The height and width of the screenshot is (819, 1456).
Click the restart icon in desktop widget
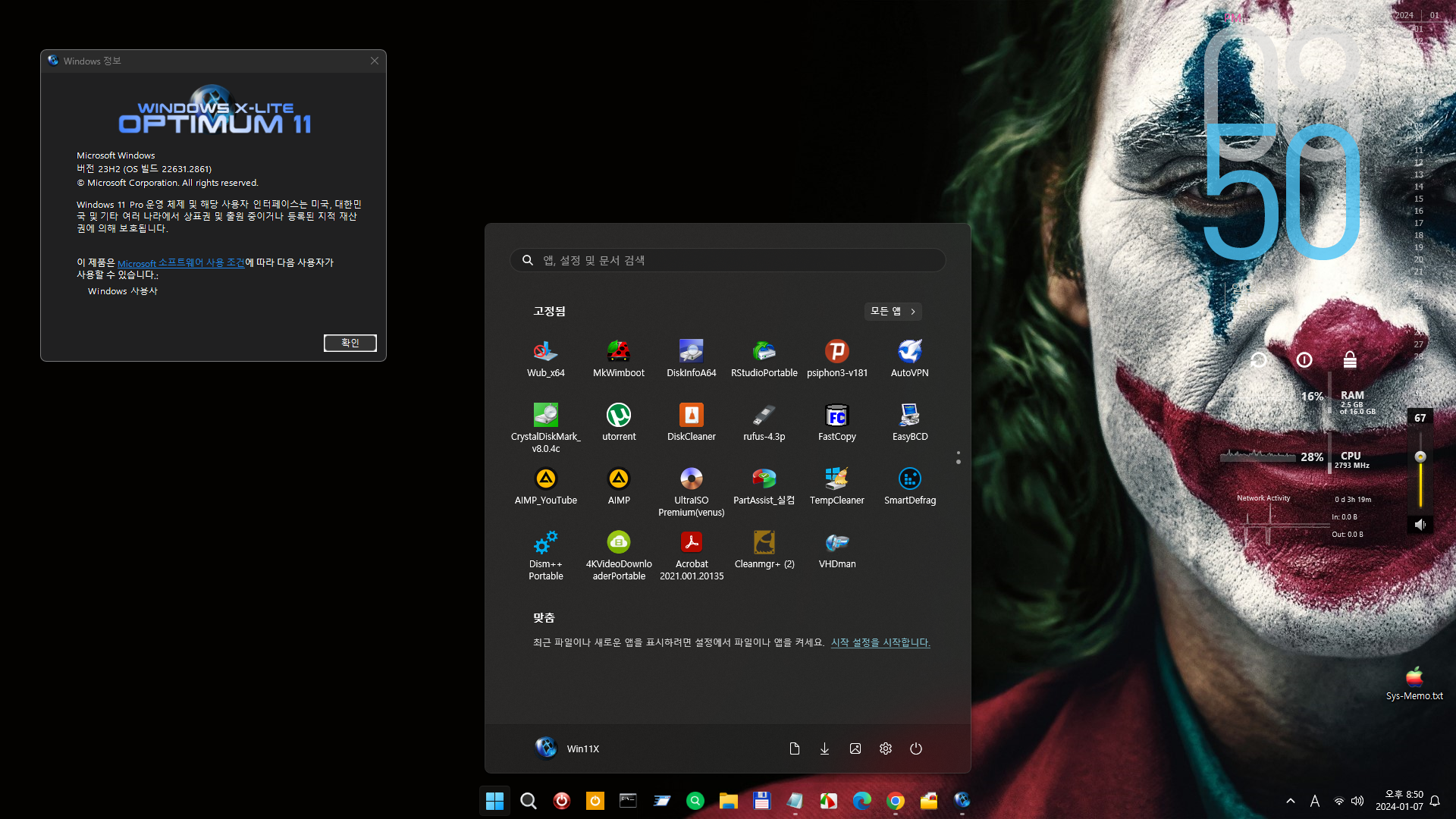click(x=1259, y=359)
